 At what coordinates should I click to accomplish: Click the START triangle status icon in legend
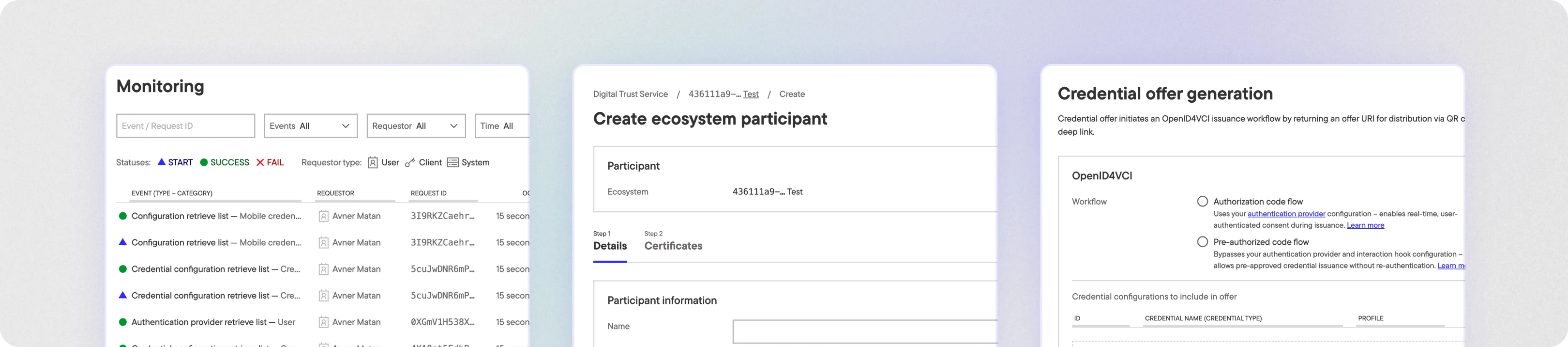161,162
